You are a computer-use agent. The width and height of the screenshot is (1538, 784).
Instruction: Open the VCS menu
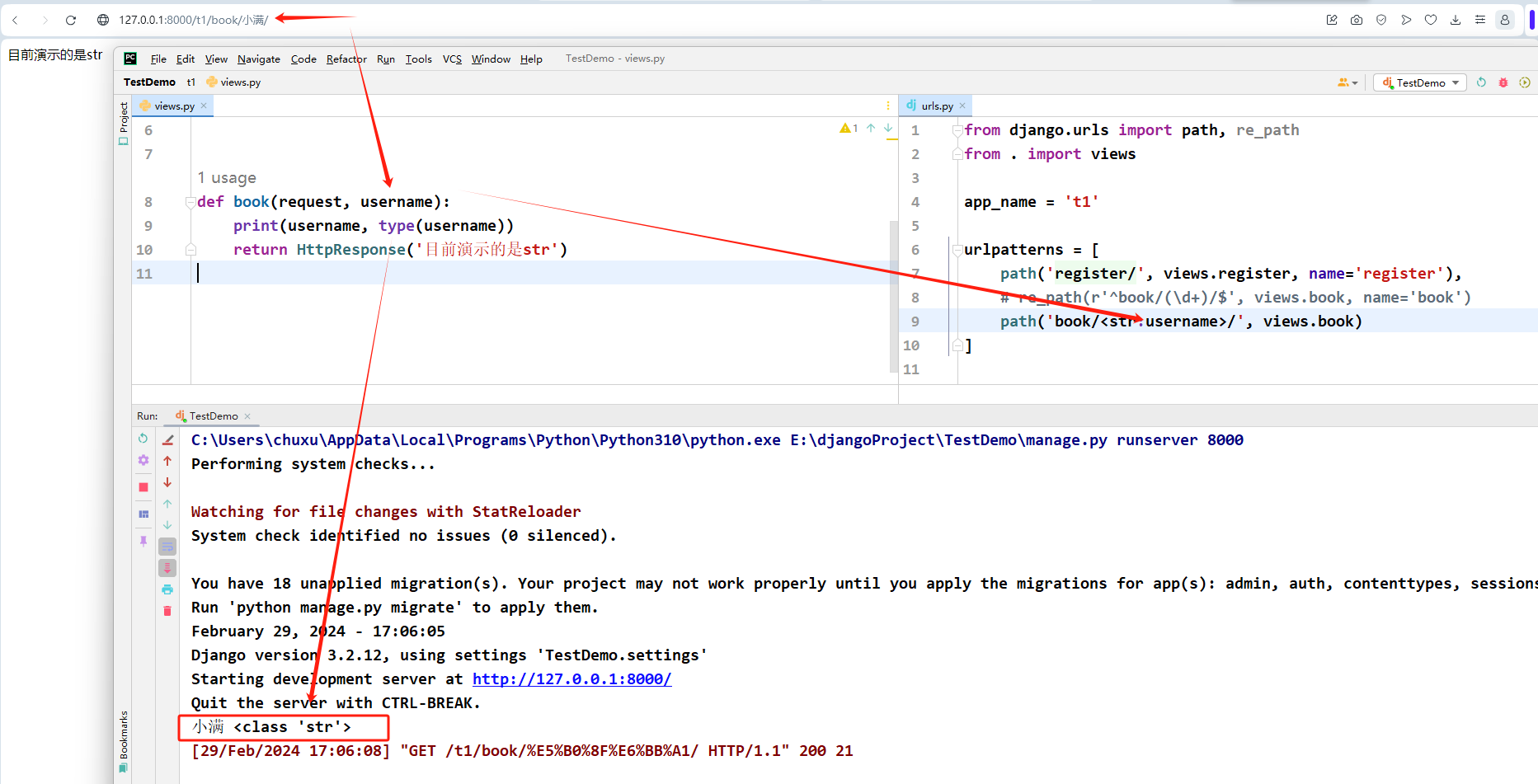tap(452, 59)
